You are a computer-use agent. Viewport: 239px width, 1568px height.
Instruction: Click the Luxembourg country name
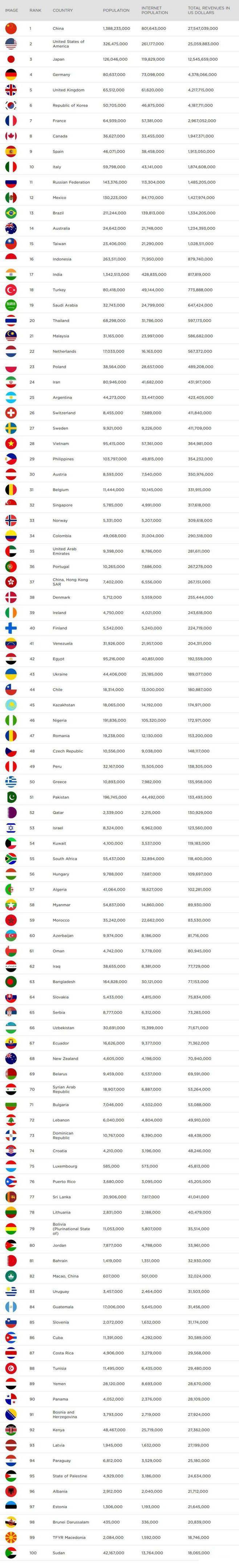click(65, 1166)
